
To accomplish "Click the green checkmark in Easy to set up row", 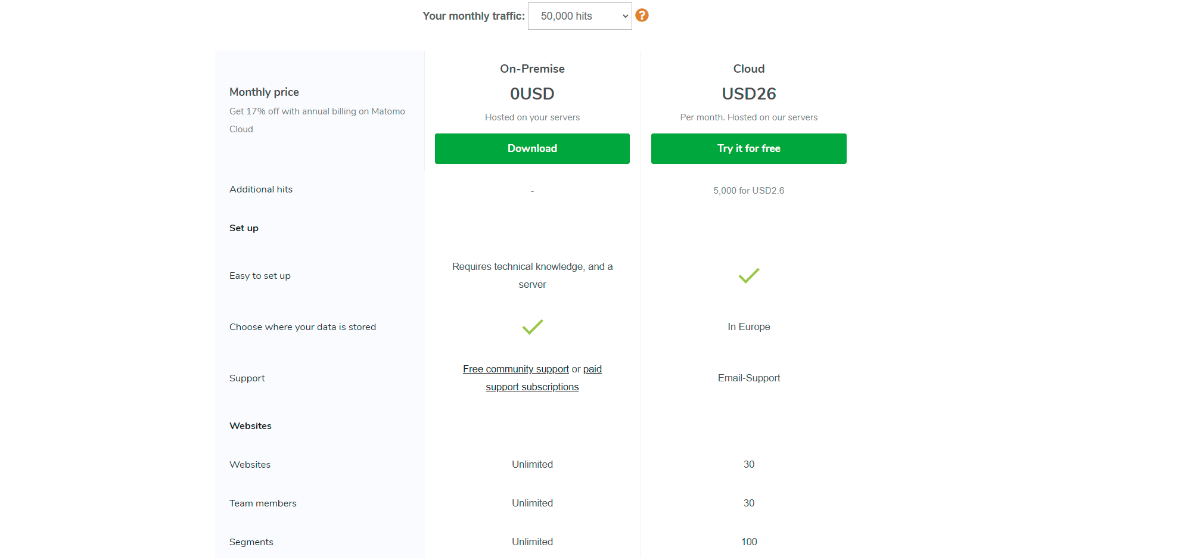I will 749,275.
